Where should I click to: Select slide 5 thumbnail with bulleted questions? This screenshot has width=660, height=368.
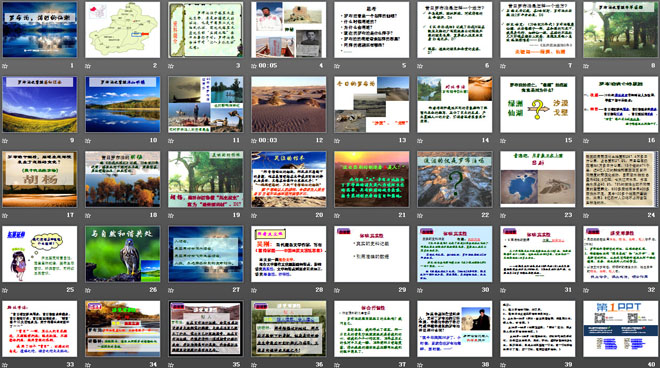coord(372,29)
